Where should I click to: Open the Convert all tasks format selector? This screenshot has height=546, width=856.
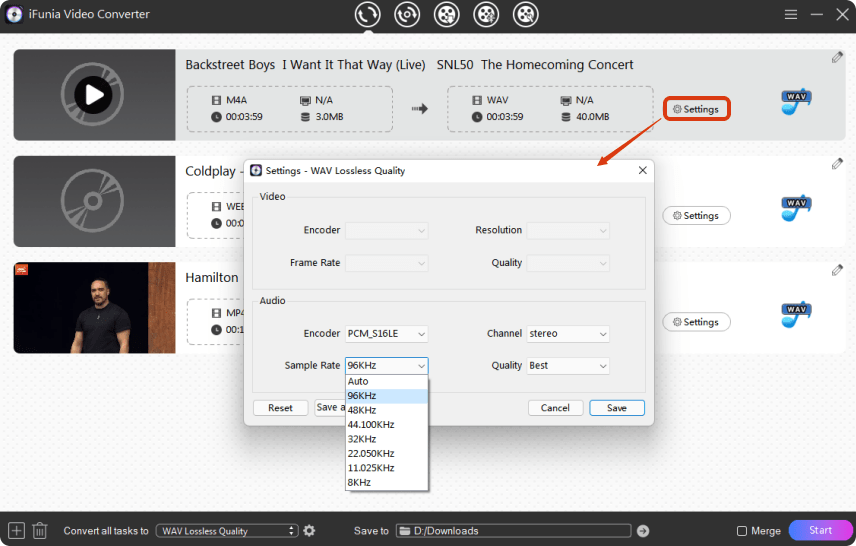[227, 531]
